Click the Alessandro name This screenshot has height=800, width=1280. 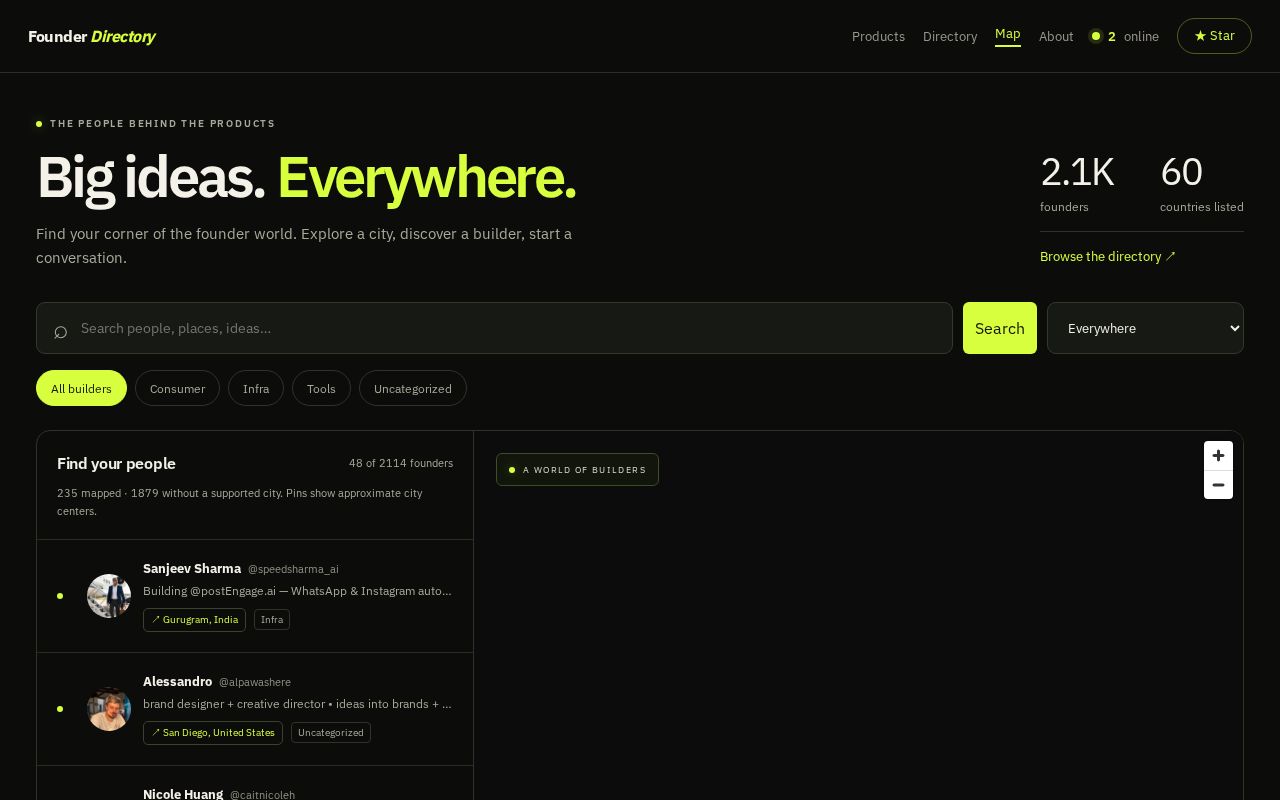click(x=177, y=681)
